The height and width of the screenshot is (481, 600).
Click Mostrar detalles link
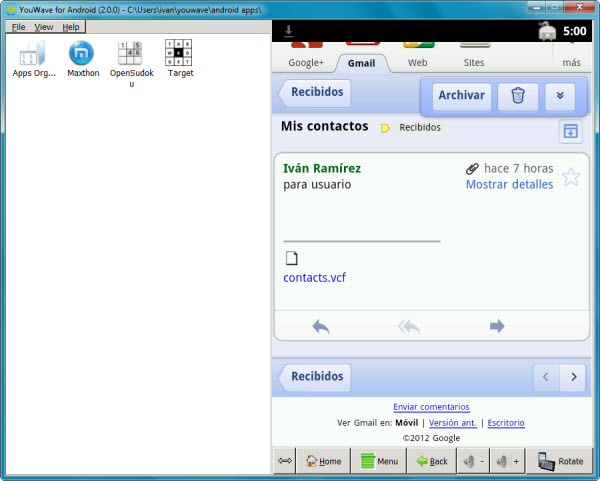(x=509, y=185)
